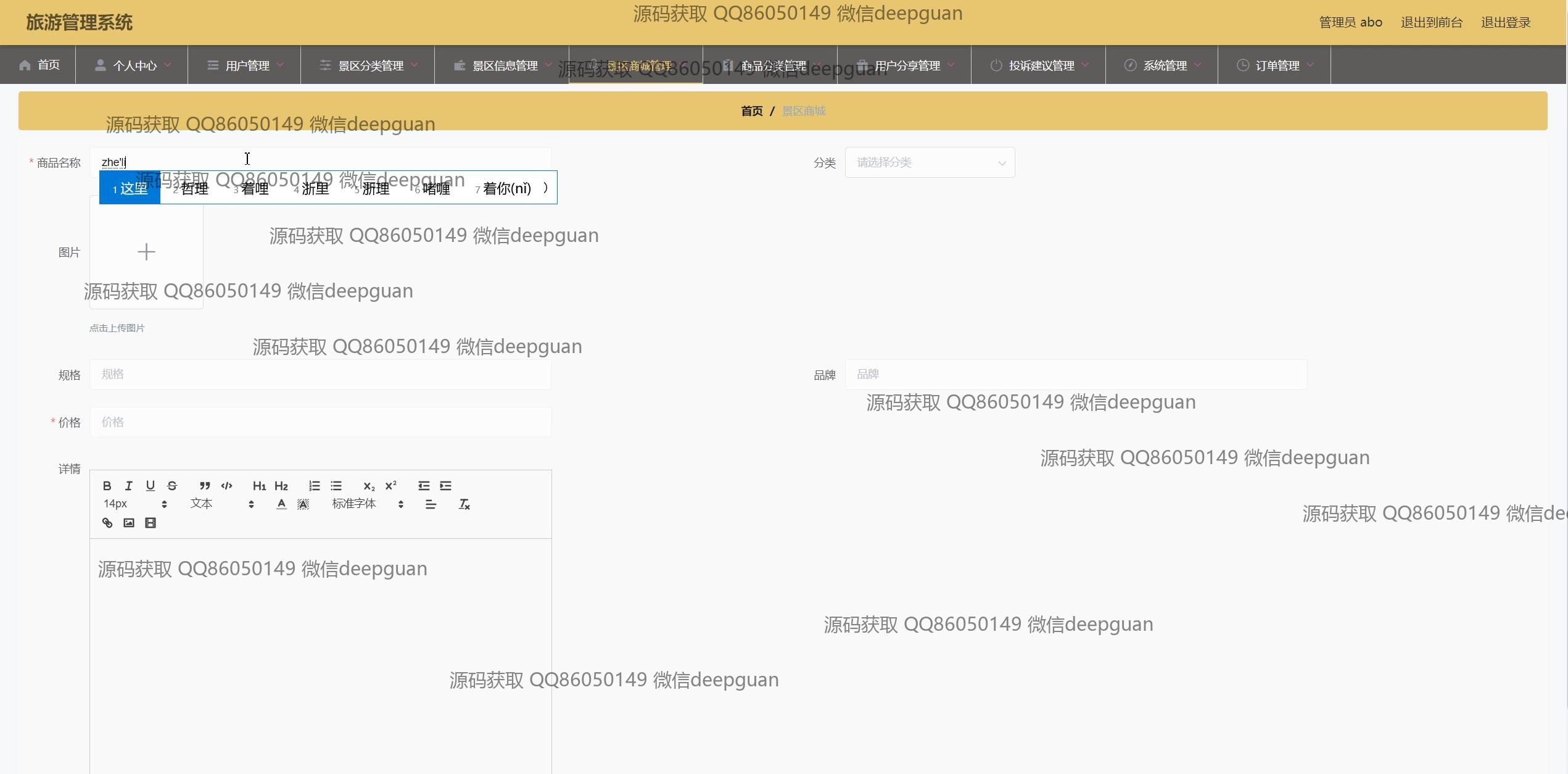Open the text color picker
Screen dimensions: 1568x774
(x=281, y=504)
